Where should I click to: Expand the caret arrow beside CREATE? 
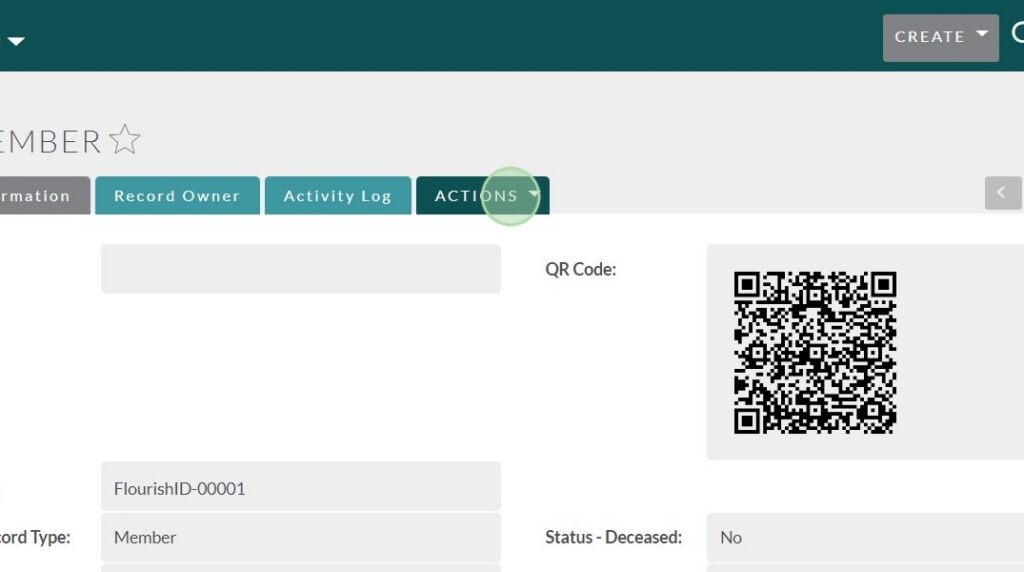pos(982,35)
